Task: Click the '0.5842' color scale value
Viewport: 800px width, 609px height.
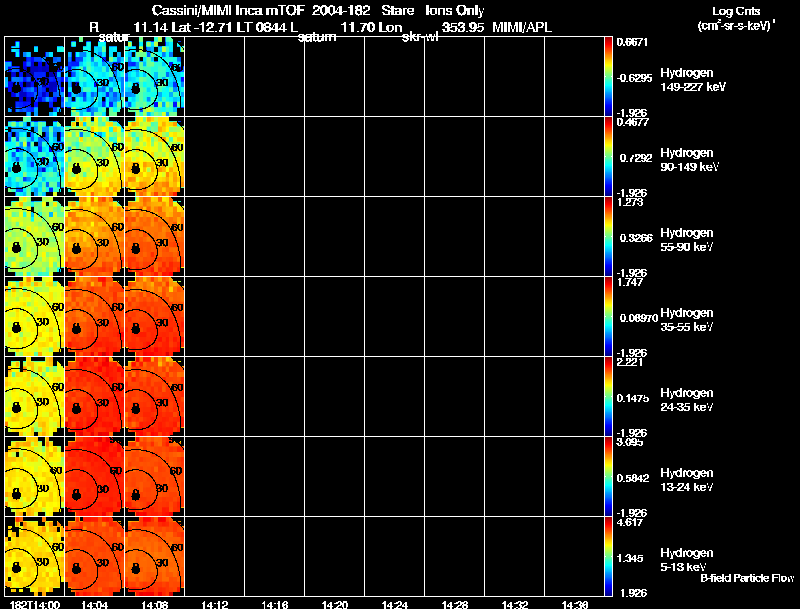Action: tap(633, 478)
